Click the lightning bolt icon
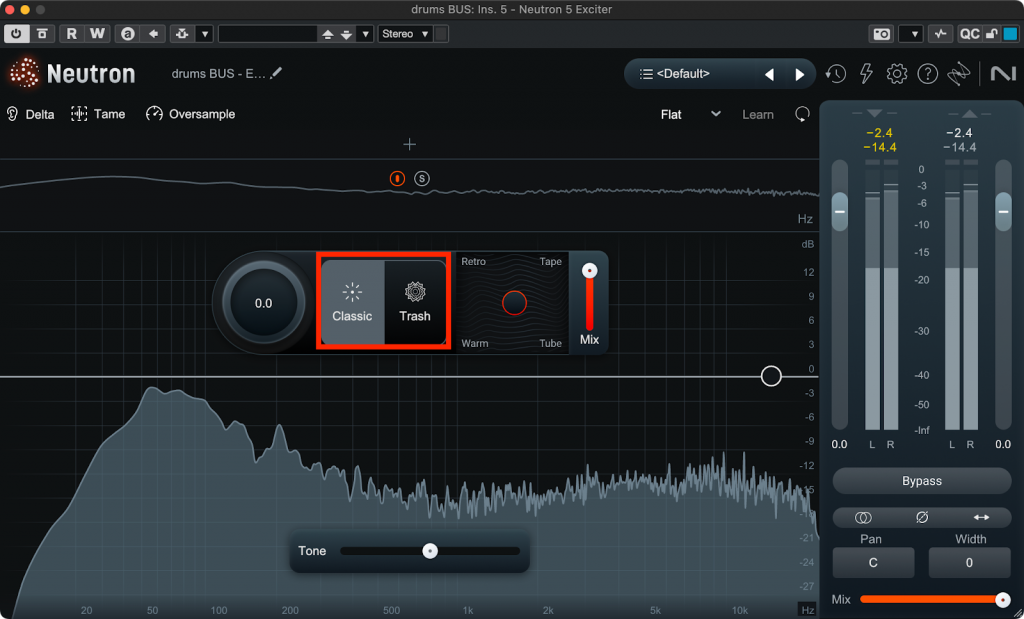 (x=866, y=74)
